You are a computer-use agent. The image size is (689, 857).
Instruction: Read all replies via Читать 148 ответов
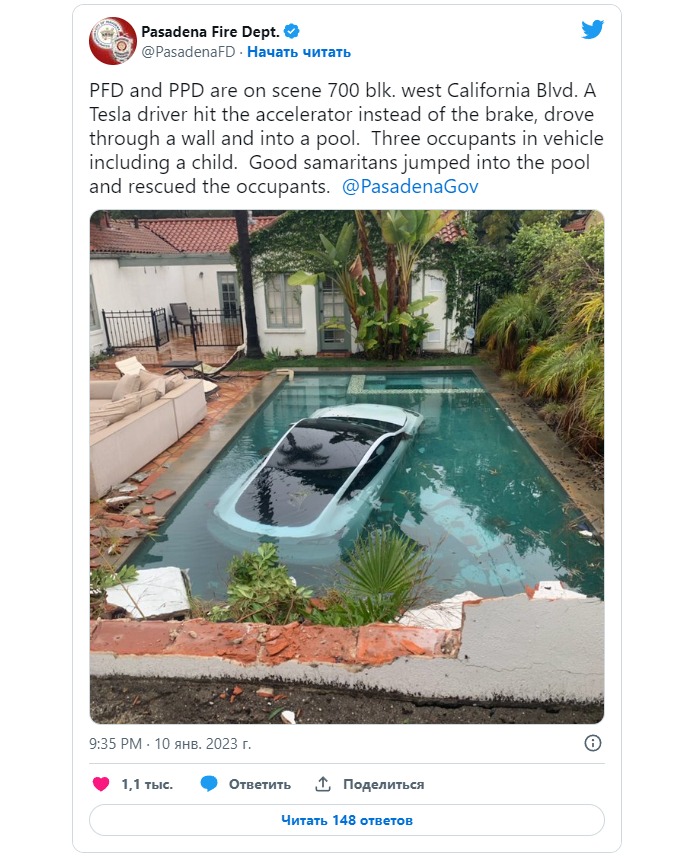[x=347, y=820]
